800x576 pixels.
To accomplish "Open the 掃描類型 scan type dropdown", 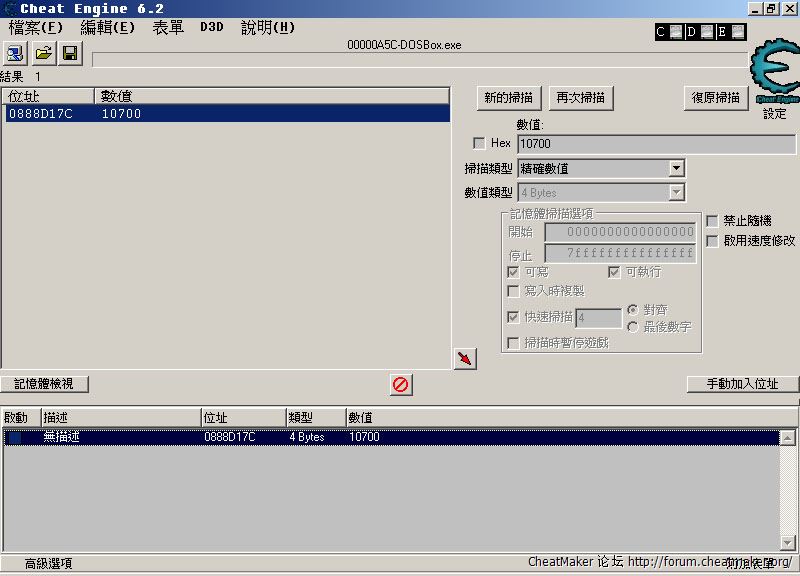I will [x=676, y=169].
